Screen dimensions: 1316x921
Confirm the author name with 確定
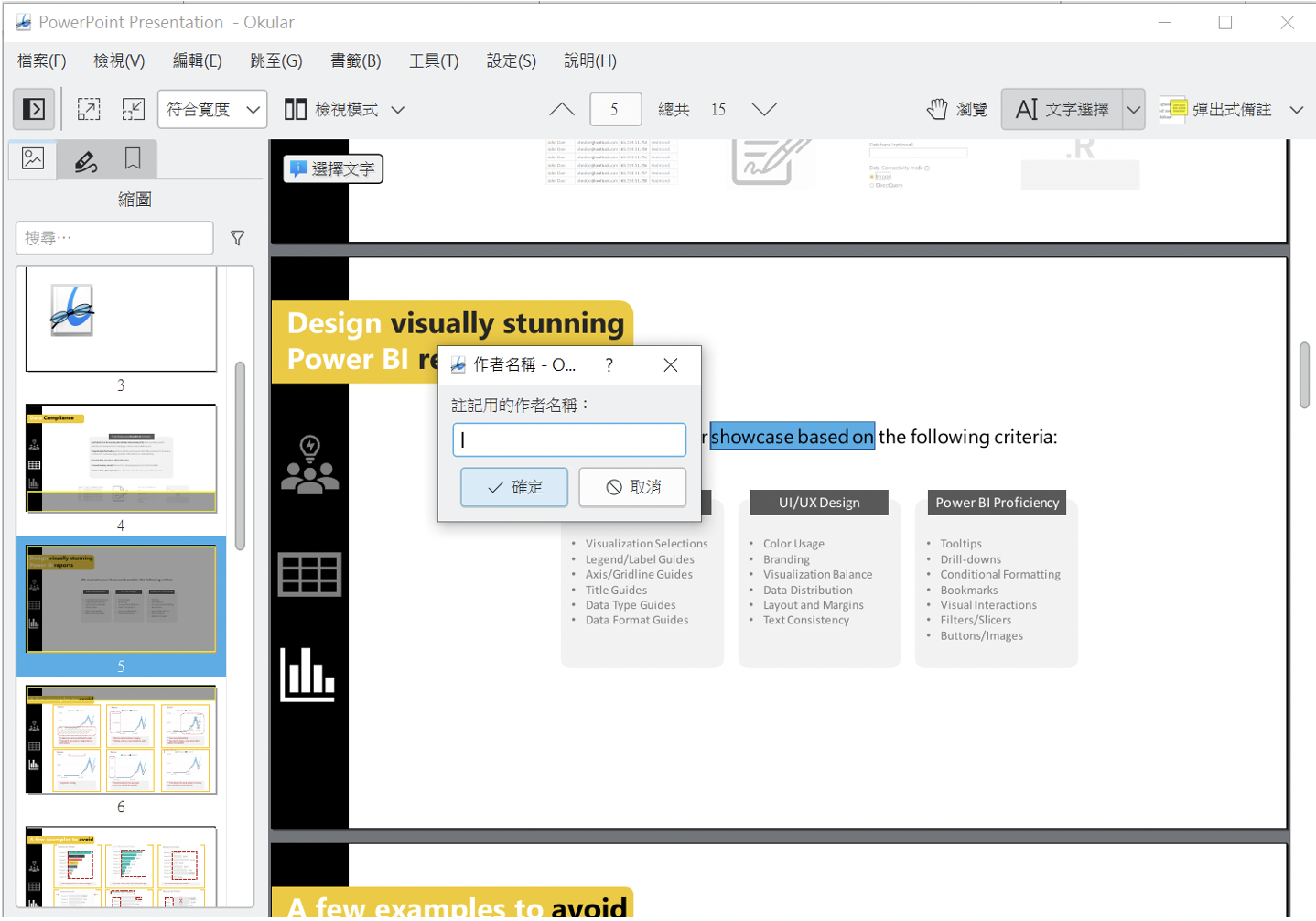point(513,486)
